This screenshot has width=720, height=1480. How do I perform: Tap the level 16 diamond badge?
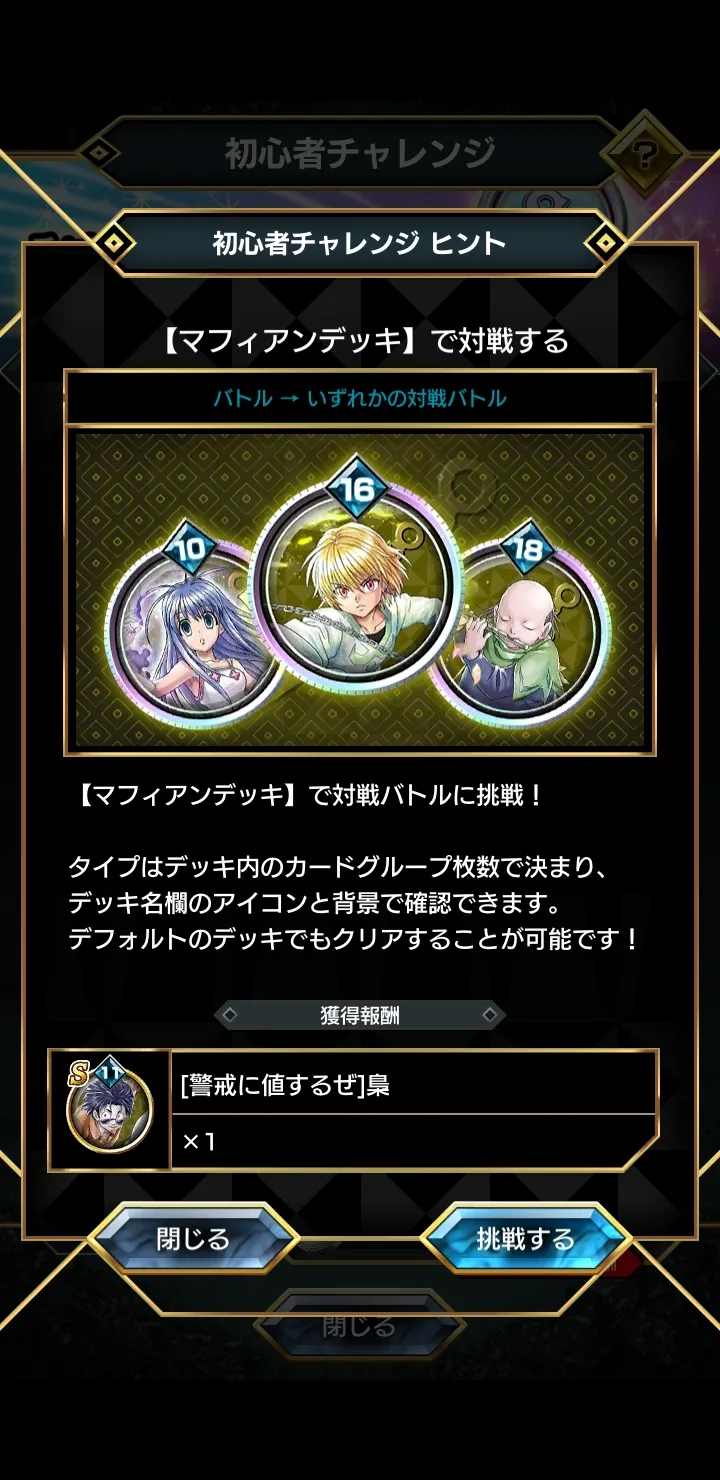pos(358,489)
